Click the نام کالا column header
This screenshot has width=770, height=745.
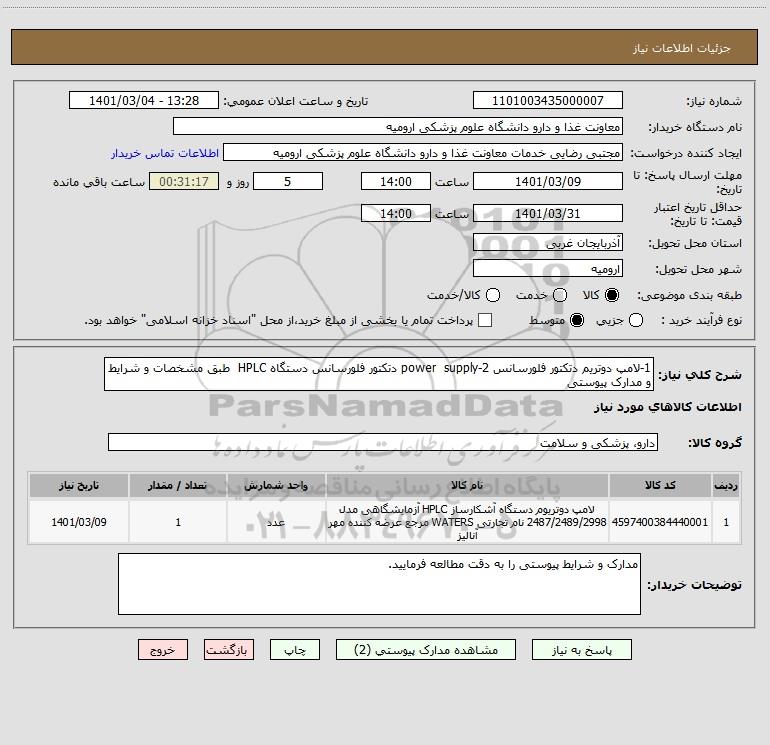point(467,486)
